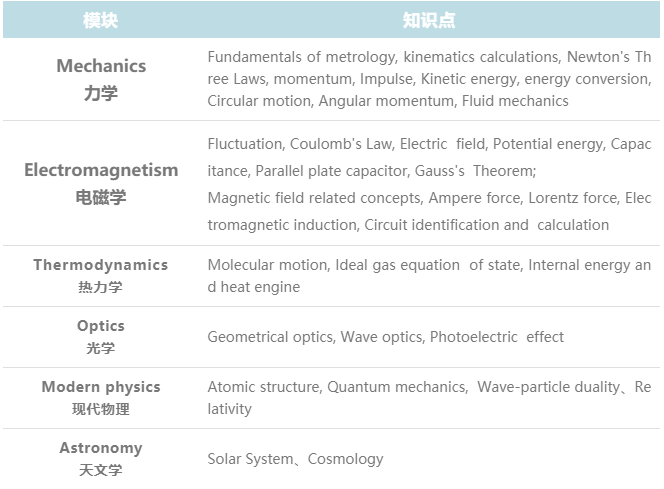664x489 pixels.
Task: Click the 热力学 text
Action: (100, 287)
